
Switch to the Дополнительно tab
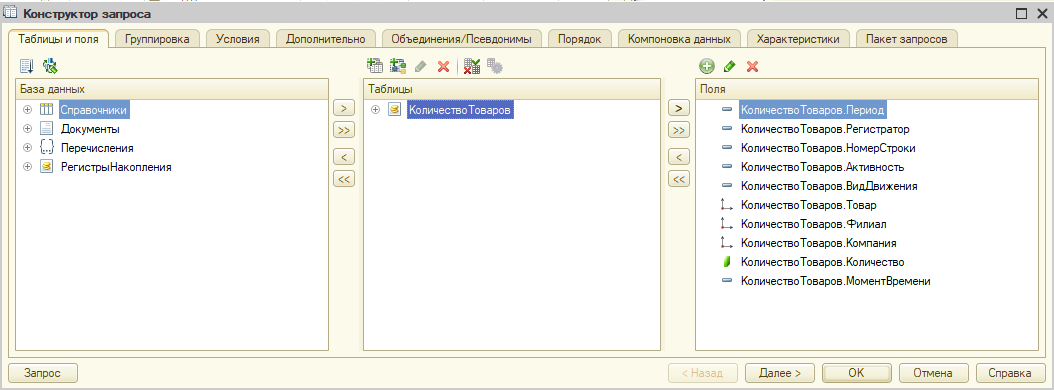click(x=325, y=39)
